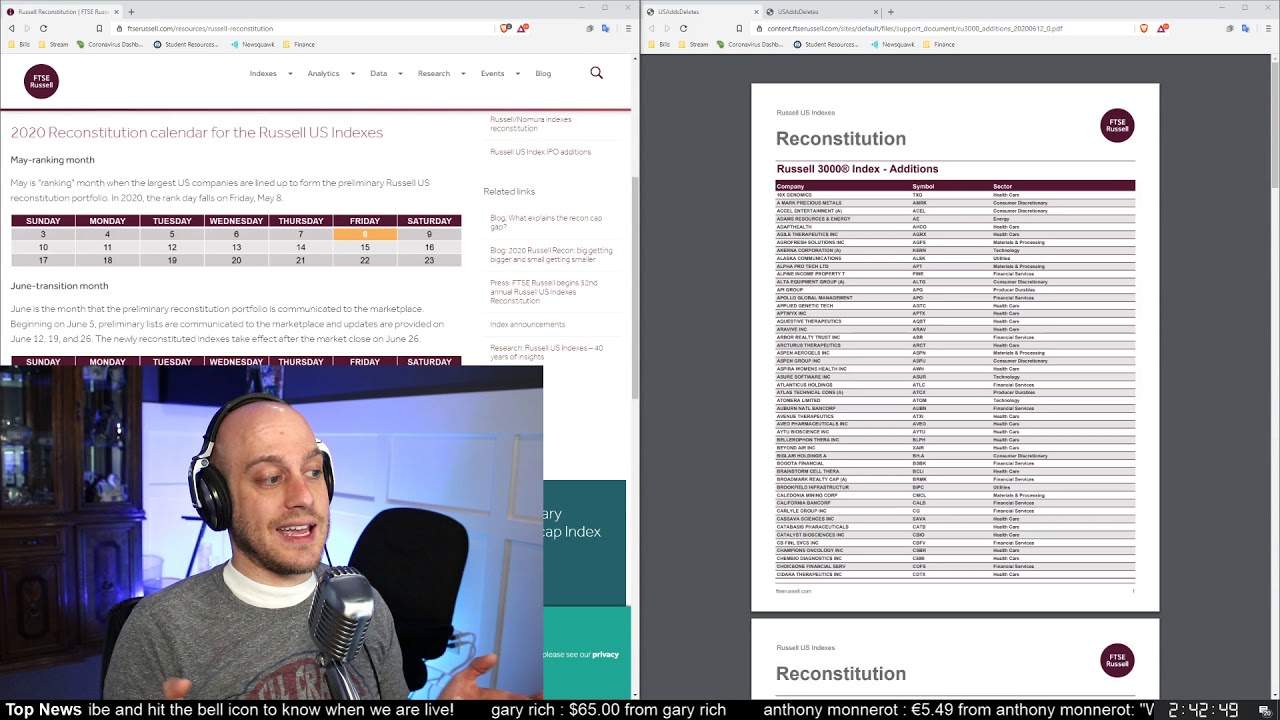This screenshot has height=720, width=1280.
Task: Open new tab in left browser window
Action: [131, 12]
